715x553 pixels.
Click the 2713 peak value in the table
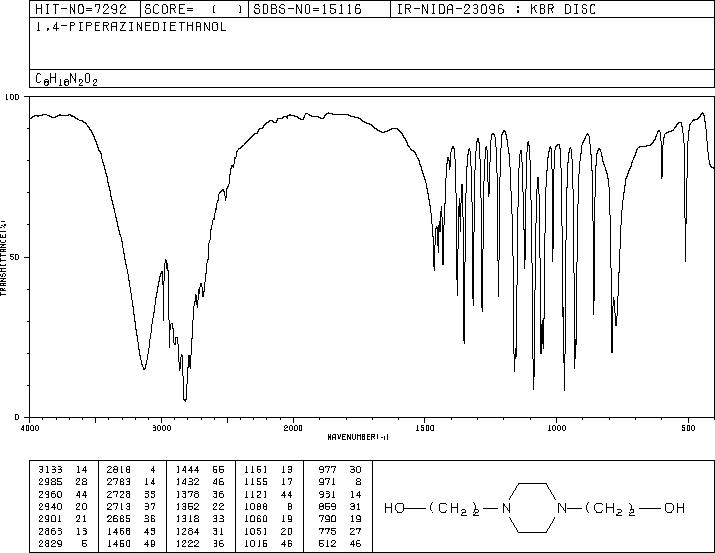pyautogui.click(x=119, y=506)
